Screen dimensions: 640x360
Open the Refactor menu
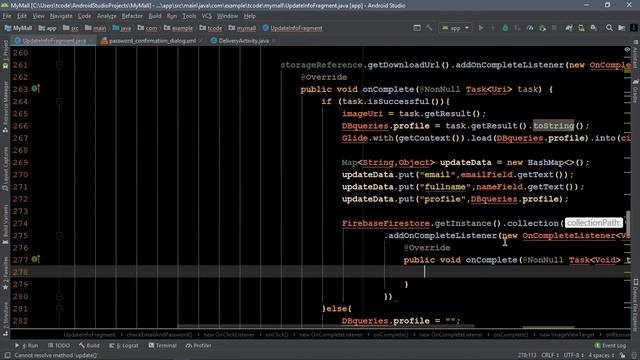pyautogui.click(x=132, y=16)
